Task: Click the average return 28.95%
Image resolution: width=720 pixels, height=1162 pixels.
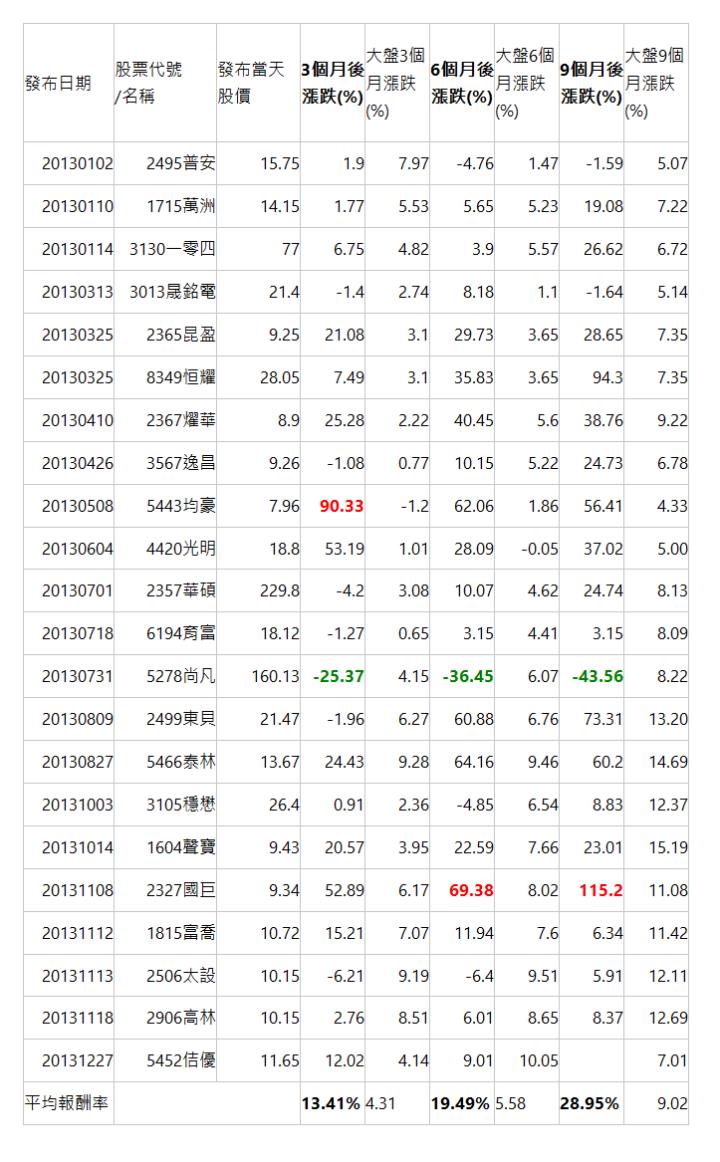Action: coord(589,1104)
